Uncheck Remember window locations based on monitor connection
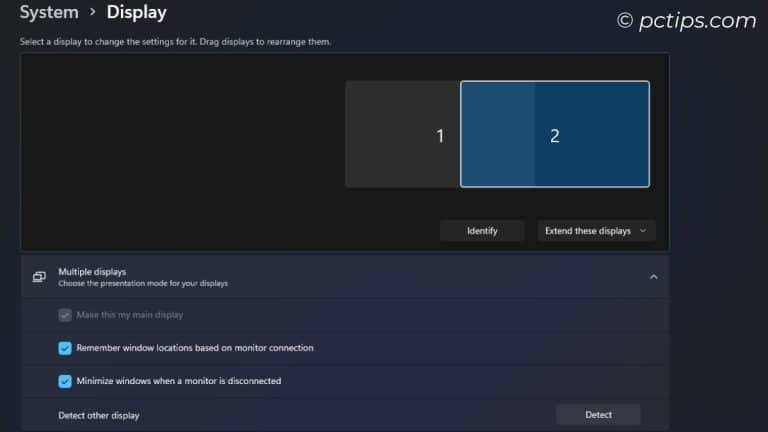Screen dimensions: 768x432 65,348
